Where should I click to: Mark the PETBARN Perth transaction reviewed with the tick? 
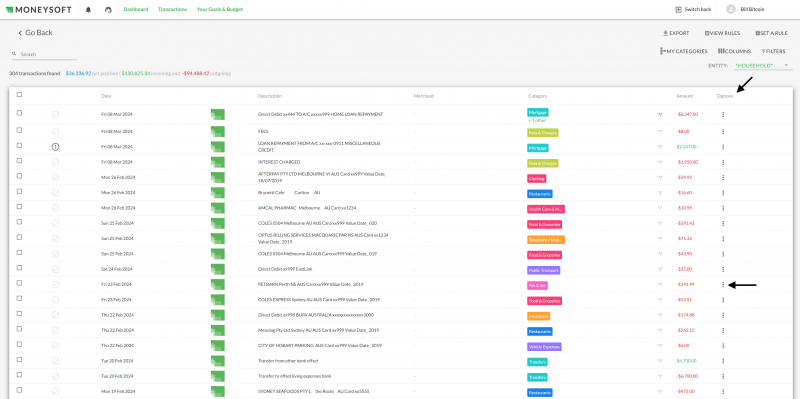pyautogui.click(x=56, y=285)
